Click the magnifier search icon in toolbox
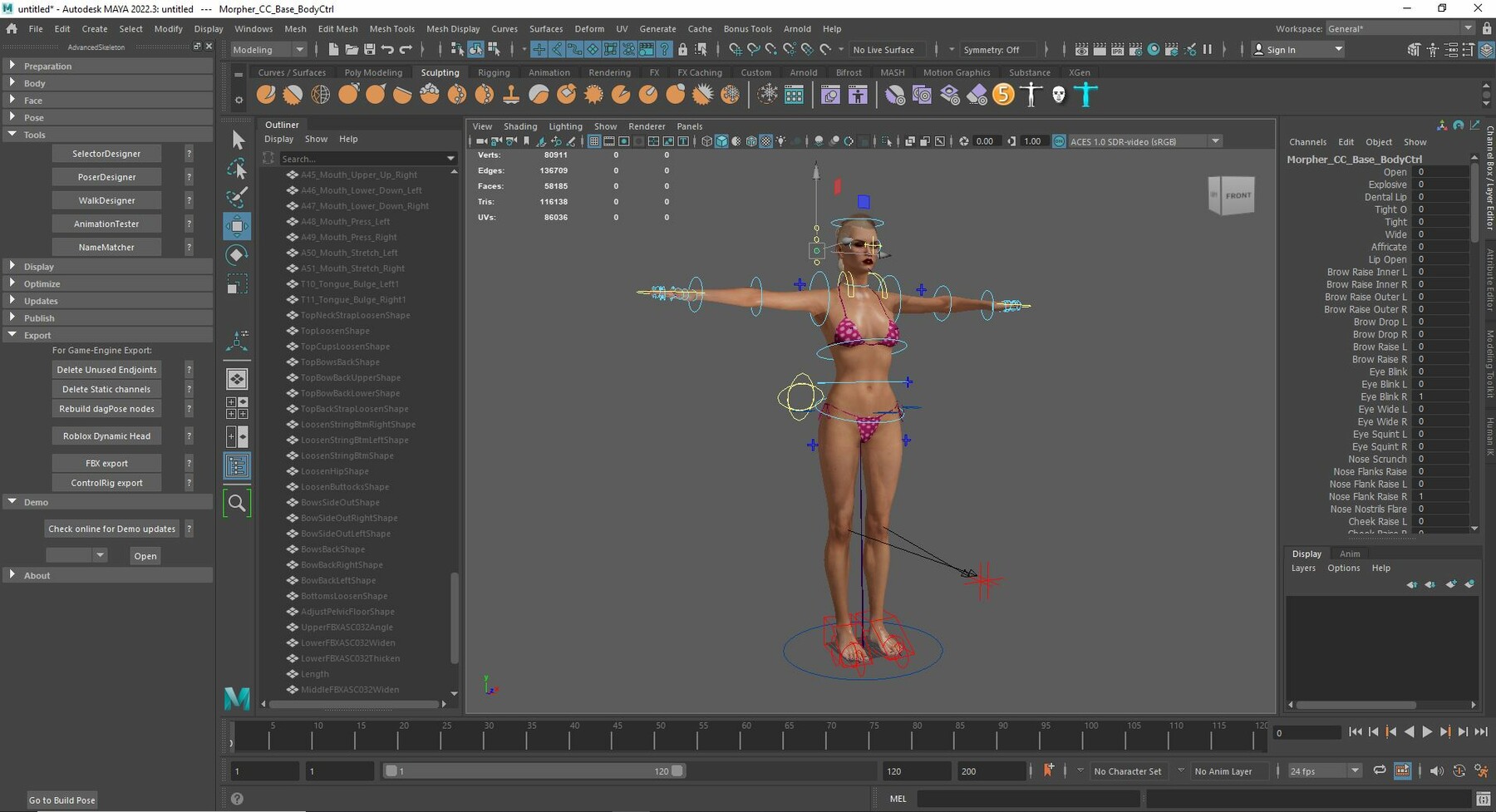Viewport: 1496px width, 812px height. pos(237,503)
